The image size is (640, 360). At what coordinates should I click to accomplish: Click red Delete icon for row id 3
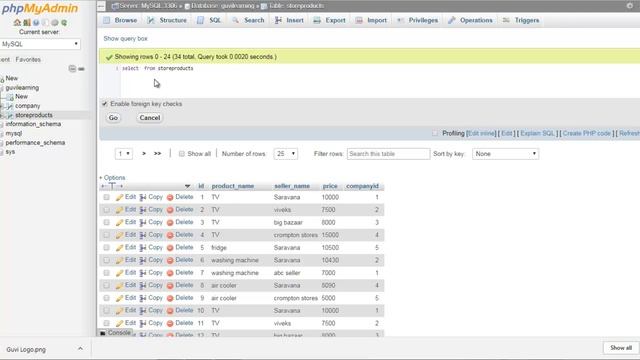coord(170,223)
